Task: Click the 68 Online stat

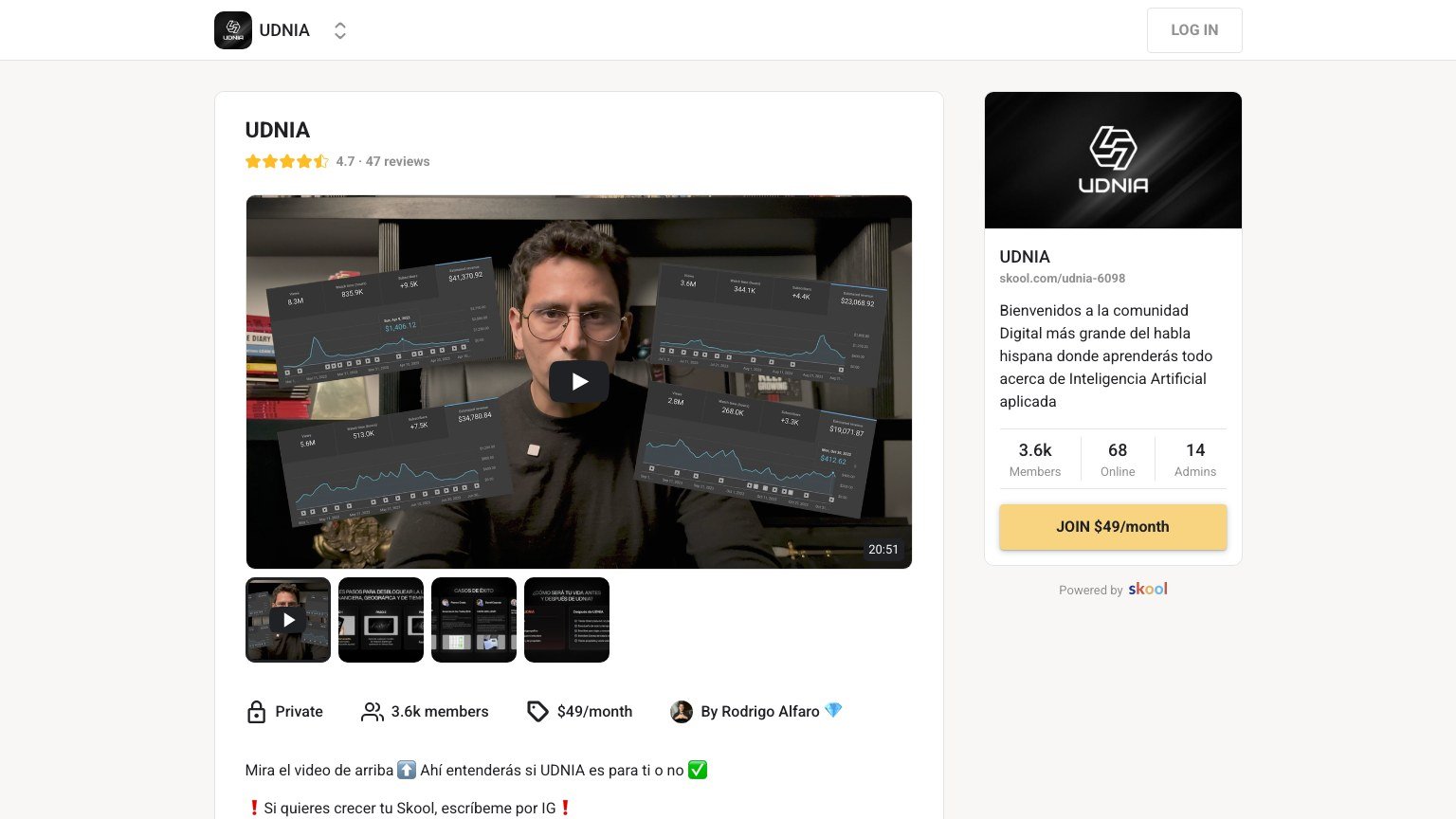Action: [1118, 459]
